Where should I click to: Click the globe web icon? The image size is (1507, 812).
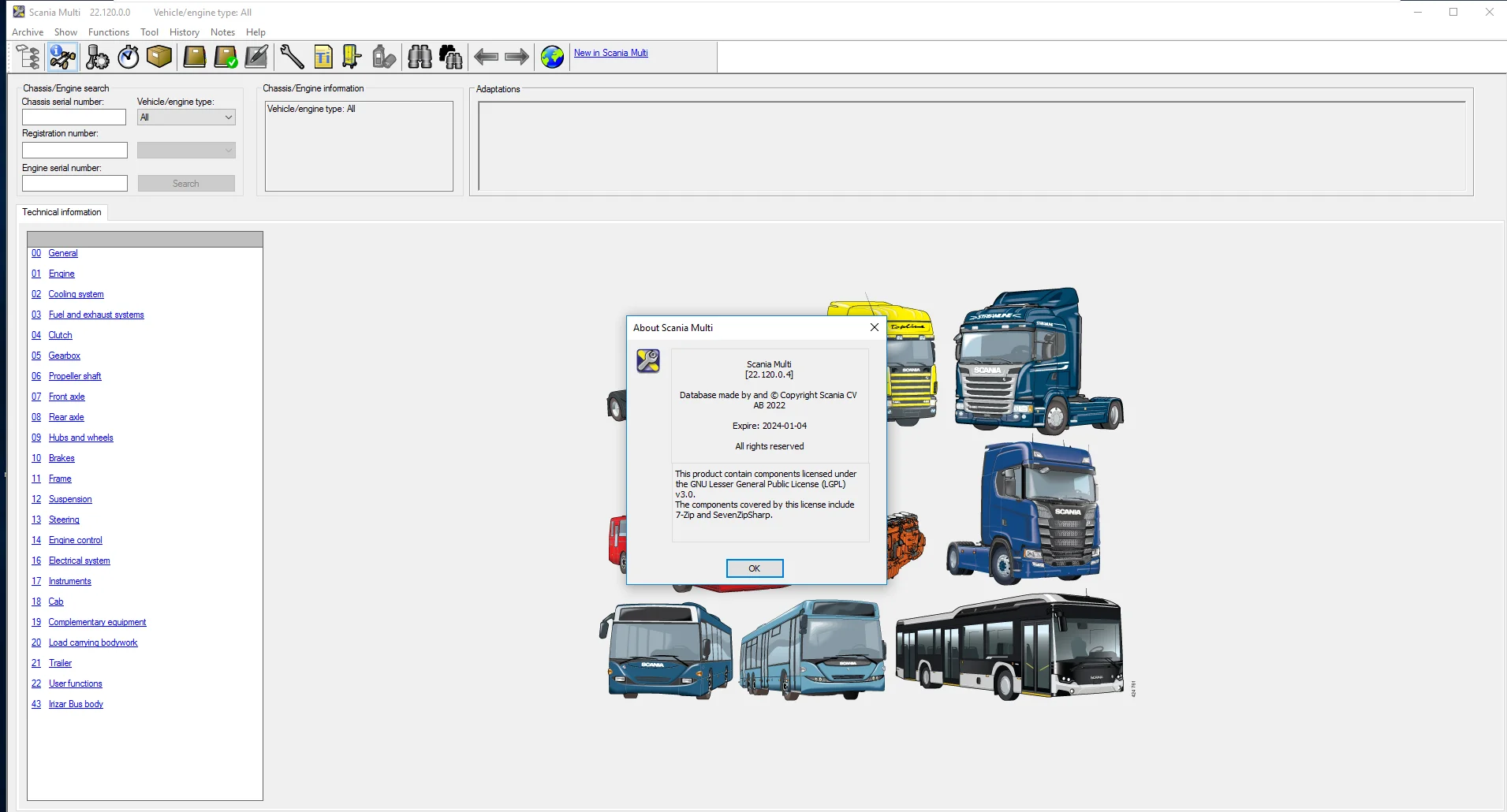click(x=552, y=57)
